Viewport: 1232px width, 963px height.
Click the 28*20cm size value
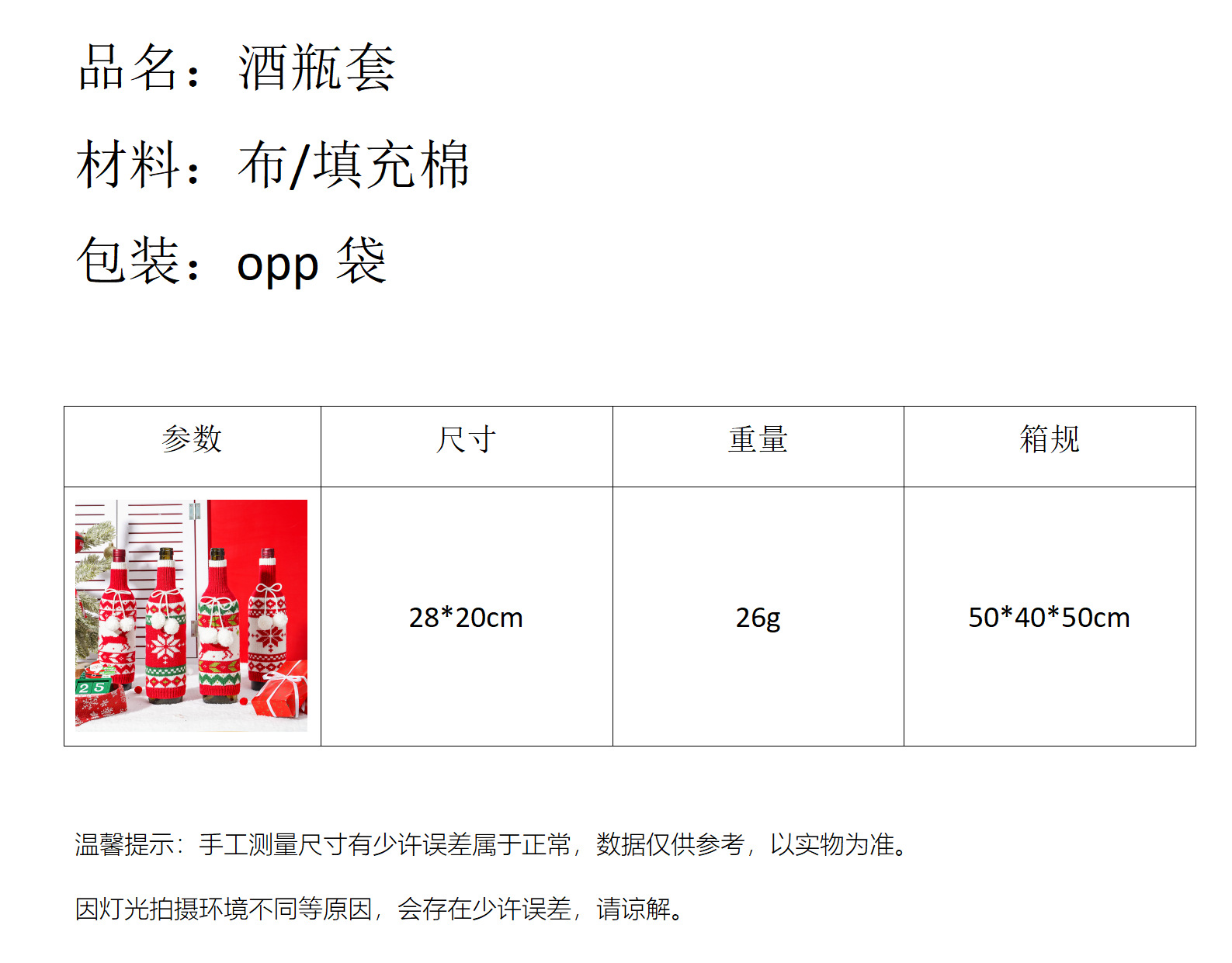(x=466, y=618)
